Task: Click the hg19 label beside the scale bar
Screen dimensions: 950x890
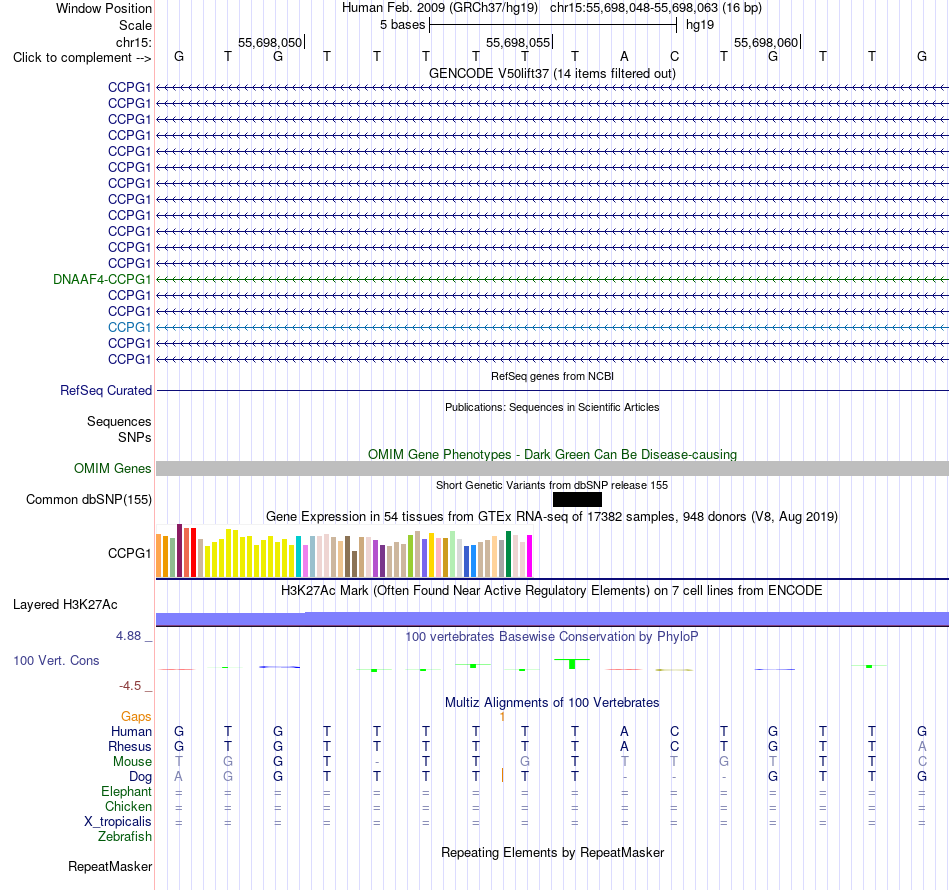Action: [x=700, y=25]
